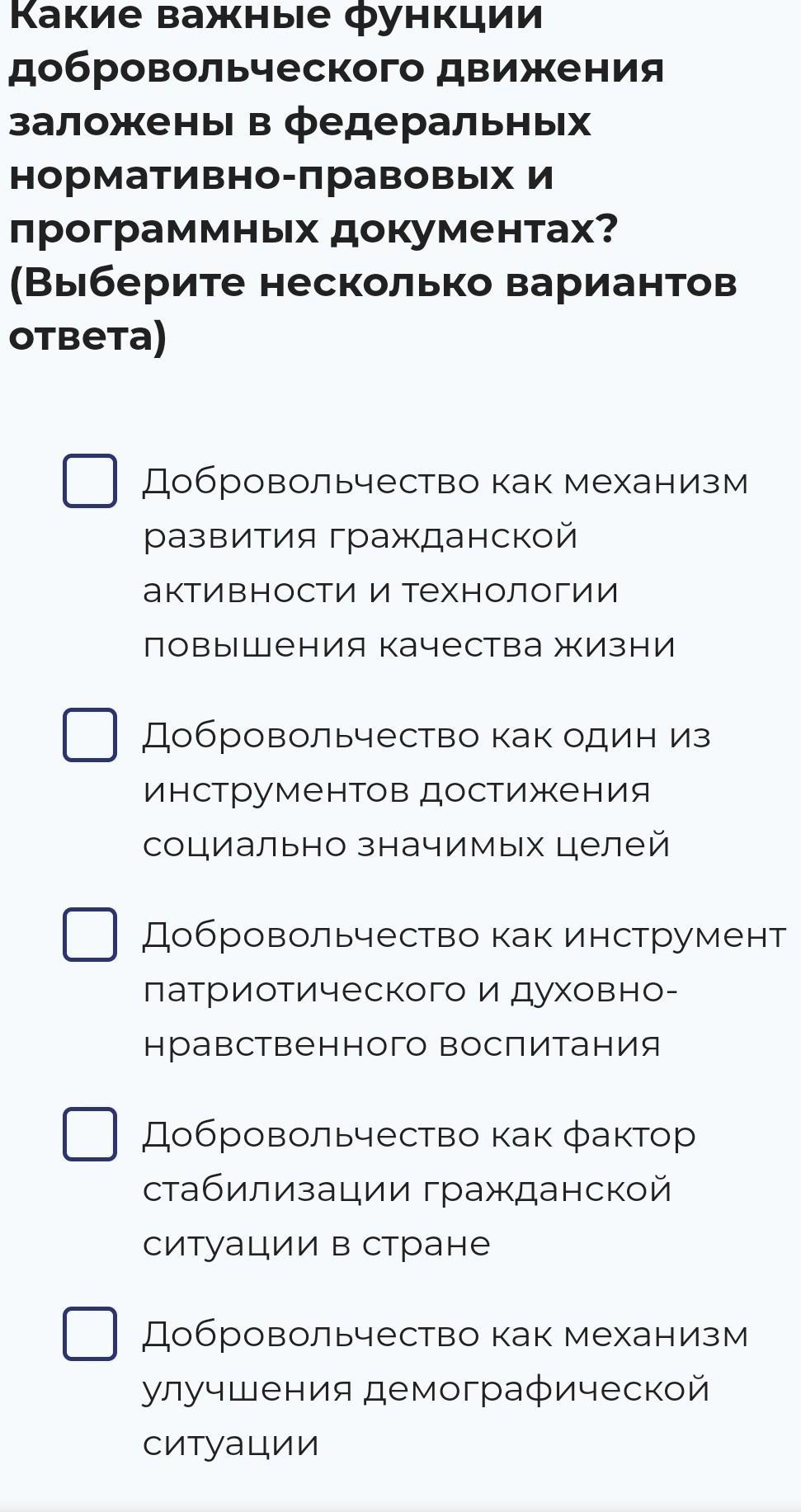Select the 'инструмент патриотического' воспитания checkbox
This screenshot has width=801, height=1512.
coord(89,935)
